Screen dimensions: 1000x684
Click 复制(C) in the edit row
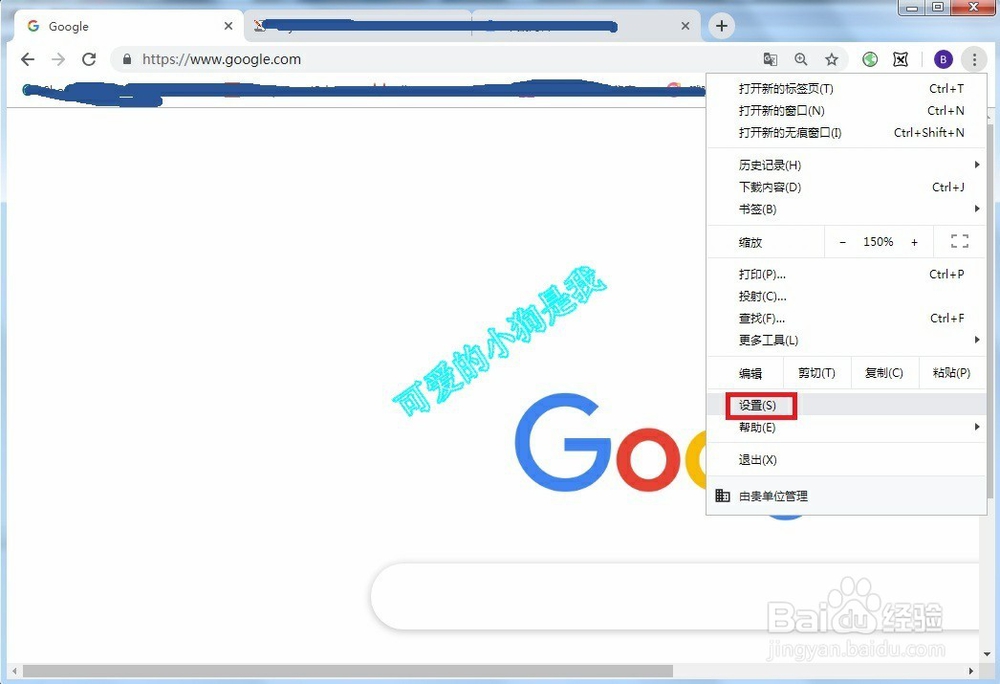coord(884,373)
